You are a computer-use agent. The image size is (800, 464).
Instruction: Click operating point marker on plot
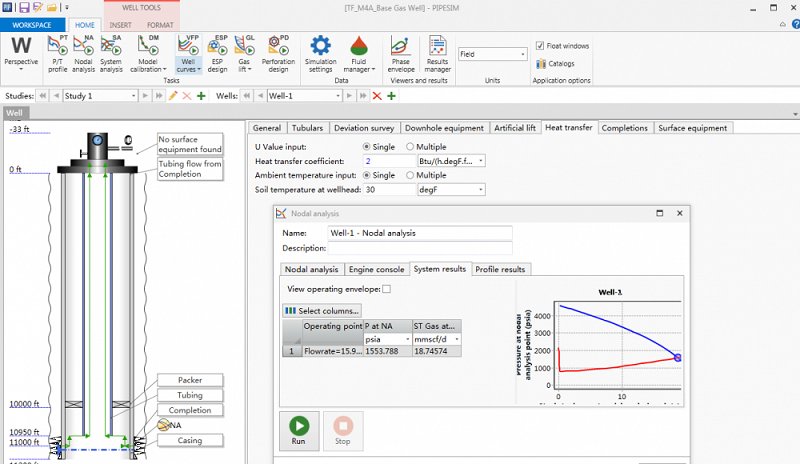[x=678, y=357]
